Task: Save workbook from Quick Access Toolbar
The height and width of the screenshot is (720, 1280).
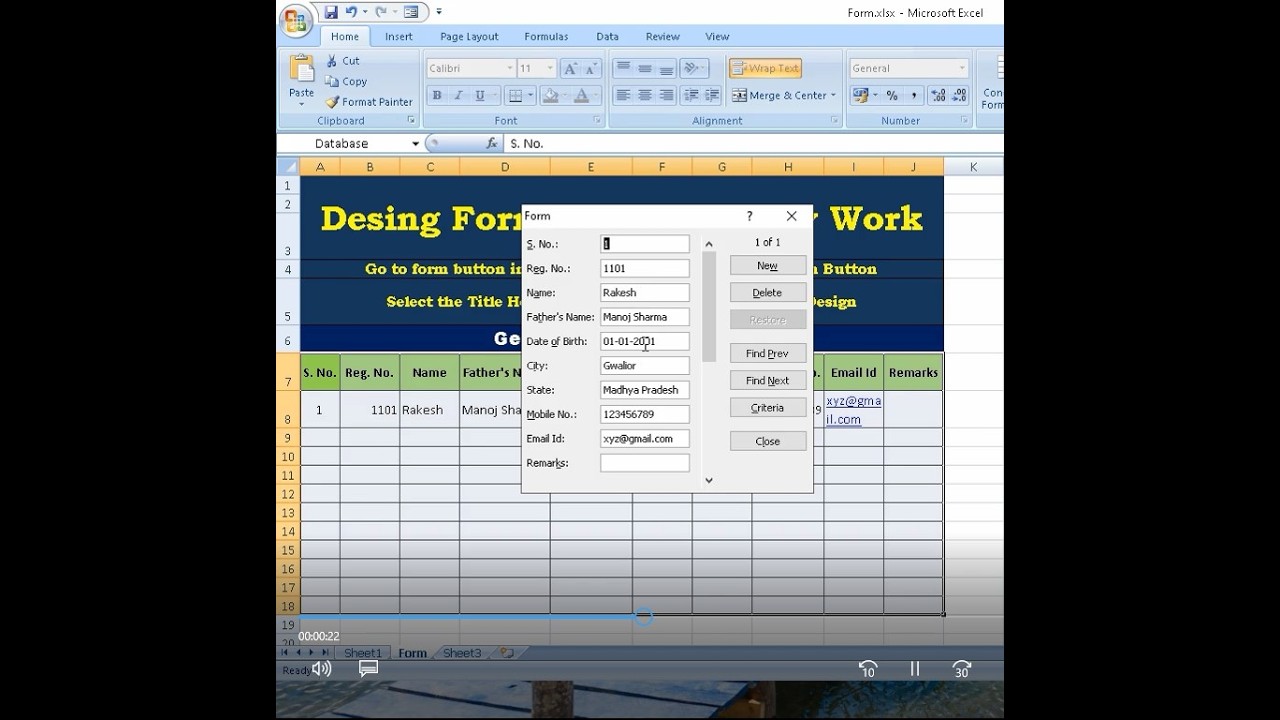Action: pos(331,12)
